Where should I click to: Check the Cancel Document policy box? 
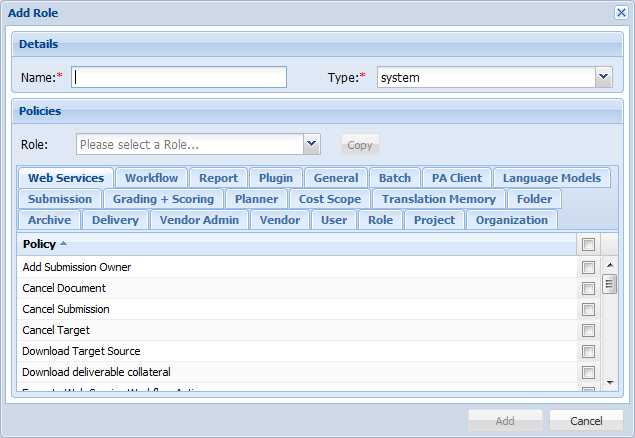588,288
